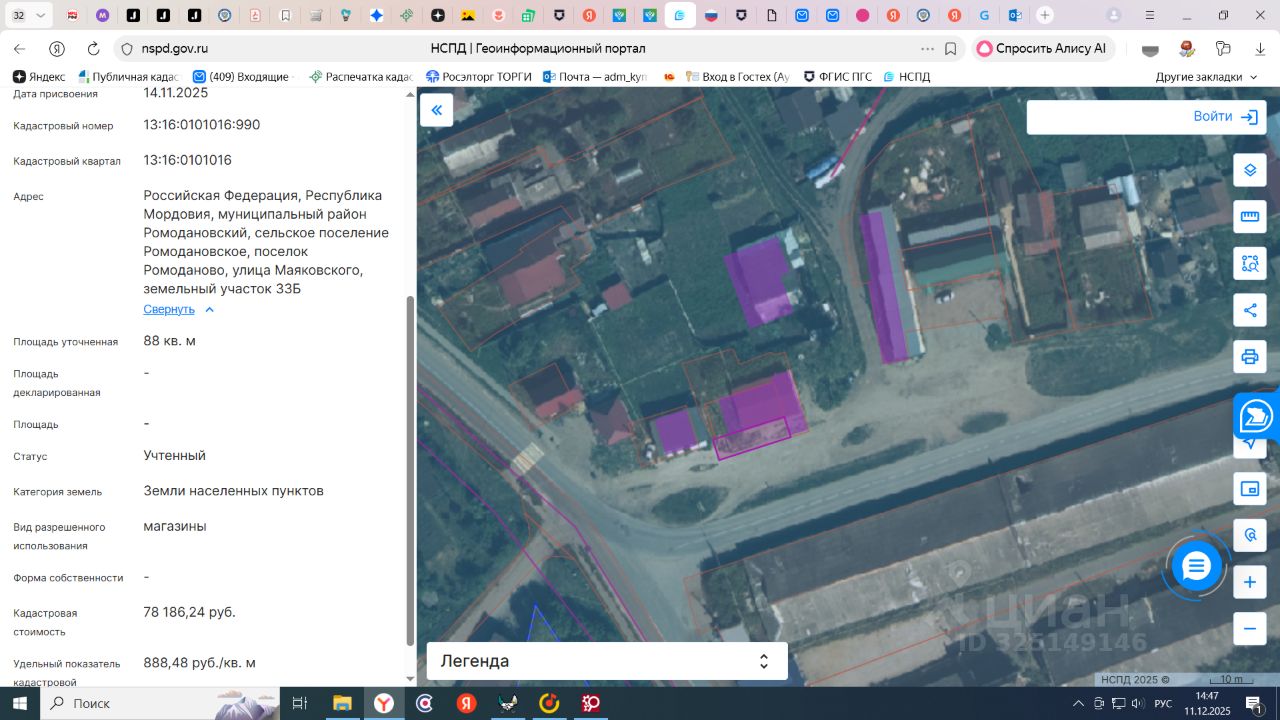The image size is (1280, 720).
Task: Click the locate search target icon
Action: (1250, 536)
